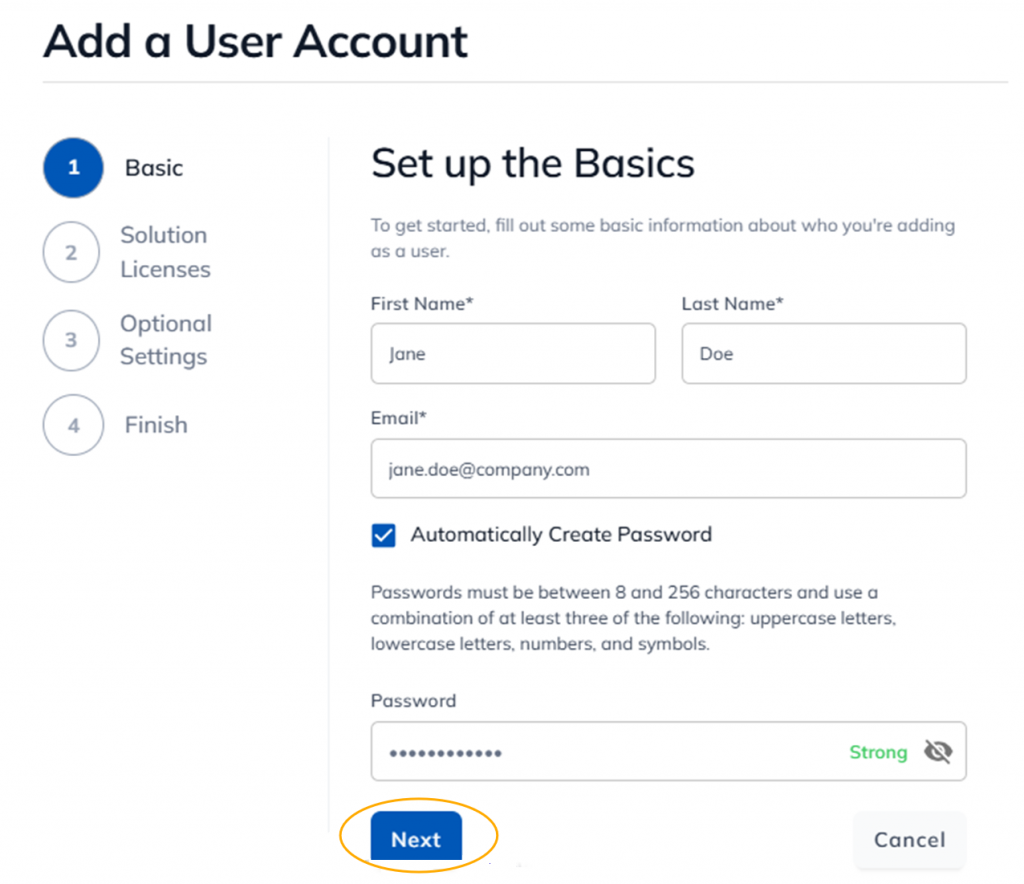The width and height of the screenshot is (1024, 884).
Task: Click the step 4 circle icon
Action: (73, 425)
